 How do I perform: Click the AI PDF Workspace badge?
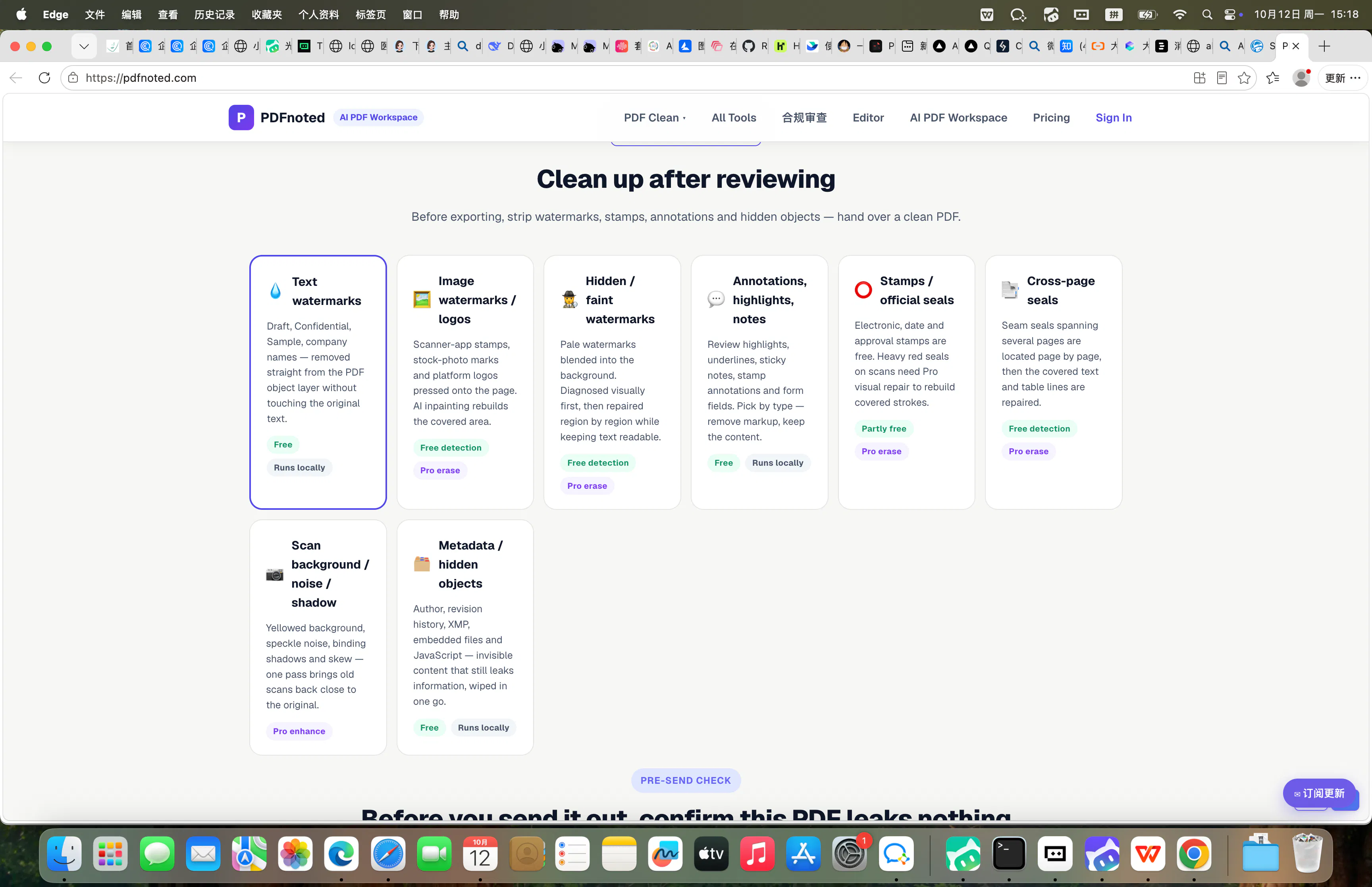click(378, 117)
